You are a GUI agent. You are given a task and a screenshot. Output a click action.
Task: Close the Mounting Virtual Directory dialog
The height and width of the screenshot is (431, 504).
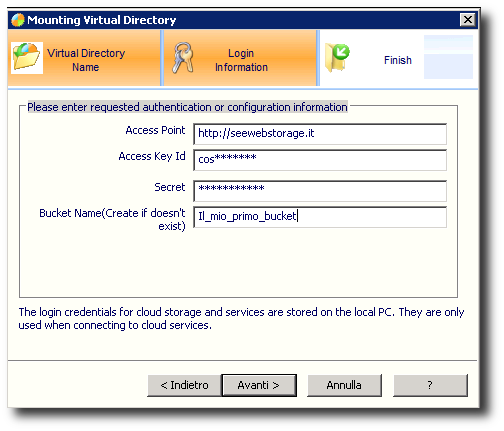(x=468, y=20)
